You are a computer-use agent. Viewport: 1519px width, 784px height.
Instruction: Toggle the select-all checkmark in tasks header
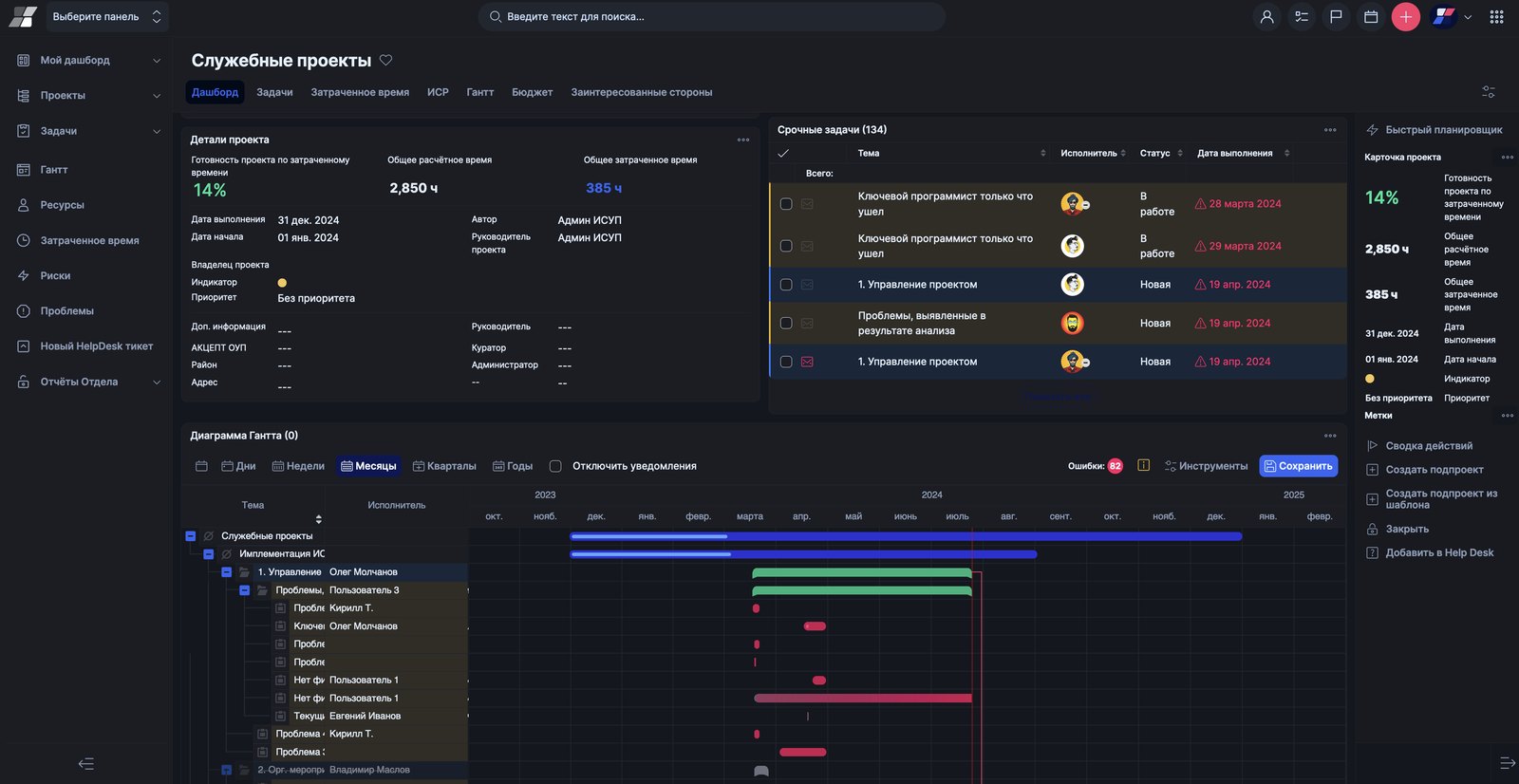click(783, 153)
